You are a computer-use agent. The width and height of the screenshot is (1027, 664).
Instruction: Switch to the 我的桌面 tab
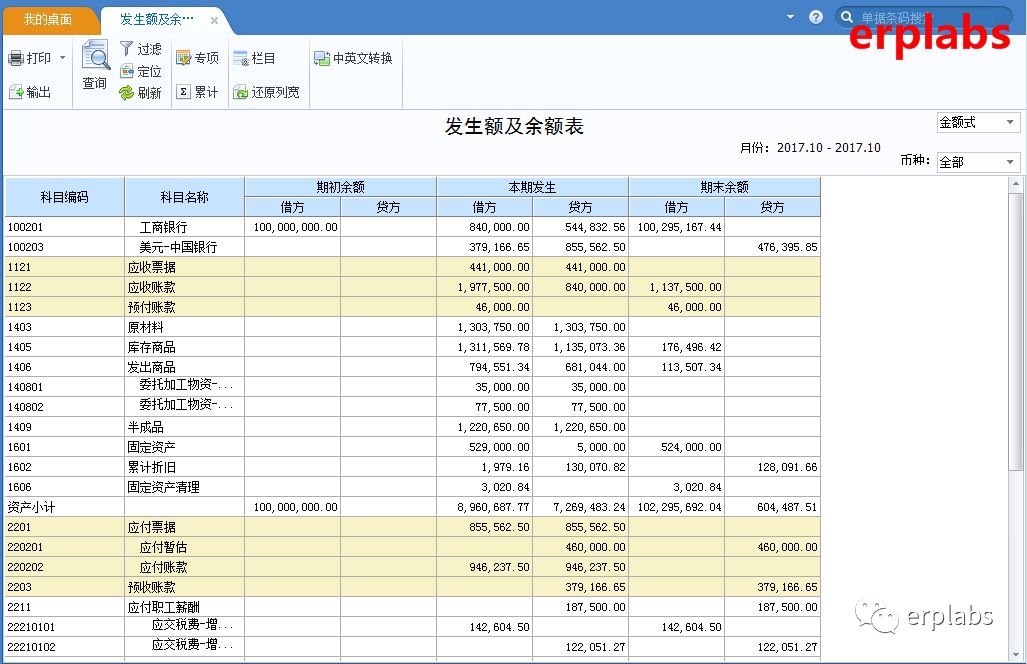pyautogui.click(x=48, y=20)
